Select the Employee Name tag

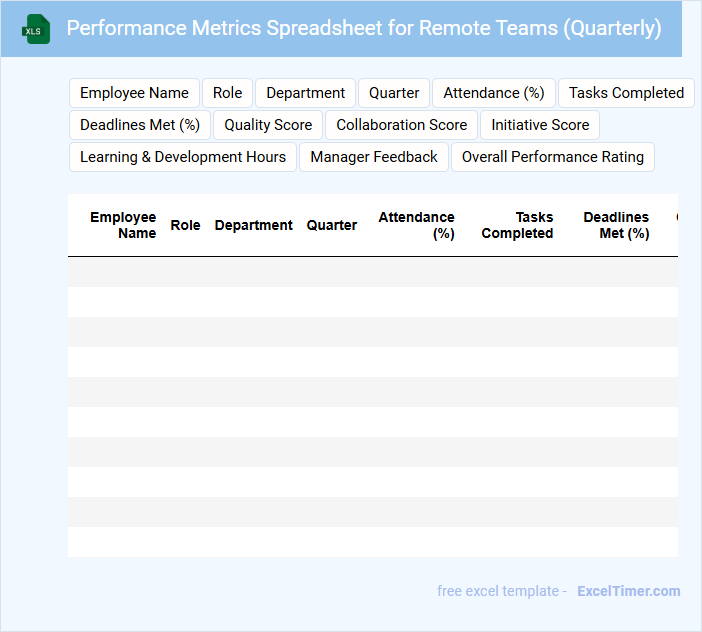pyautogui.click(x=134, y=93)
